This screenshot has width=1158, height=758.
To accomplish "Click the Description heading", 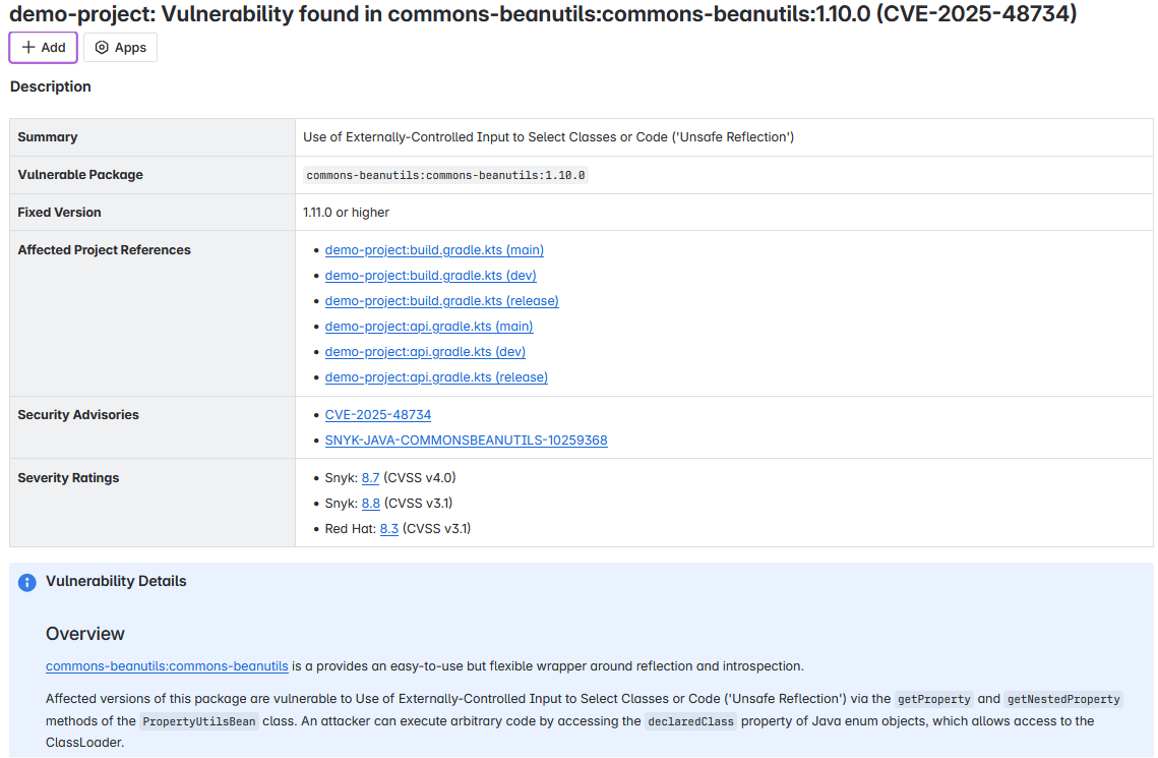I will (50, 87).
